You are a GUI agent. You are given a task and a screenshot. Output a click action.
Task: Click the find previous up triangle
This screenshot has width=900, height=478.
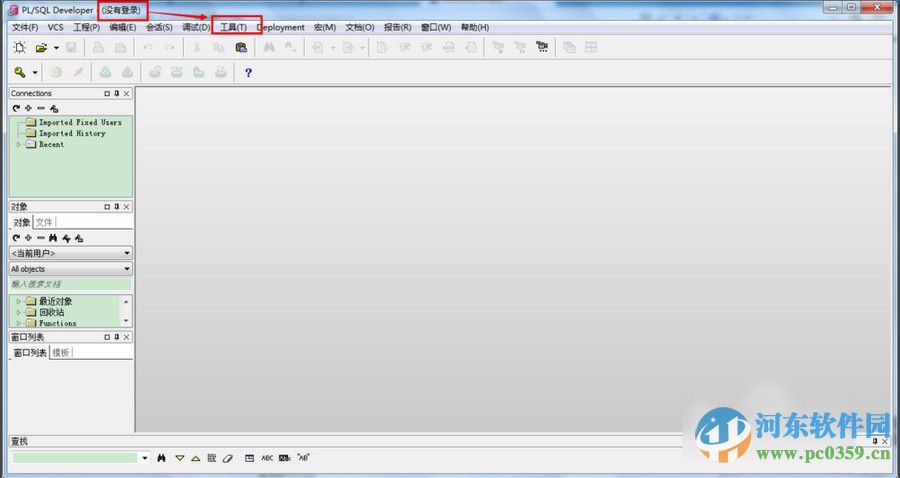(196, 458)
